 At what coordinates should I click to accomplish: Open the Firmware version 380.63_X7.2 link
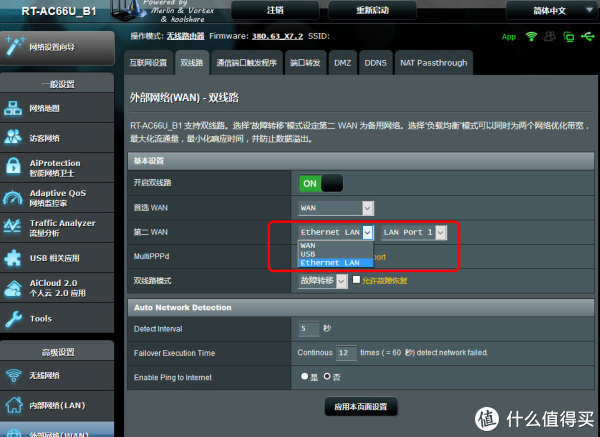277,36
